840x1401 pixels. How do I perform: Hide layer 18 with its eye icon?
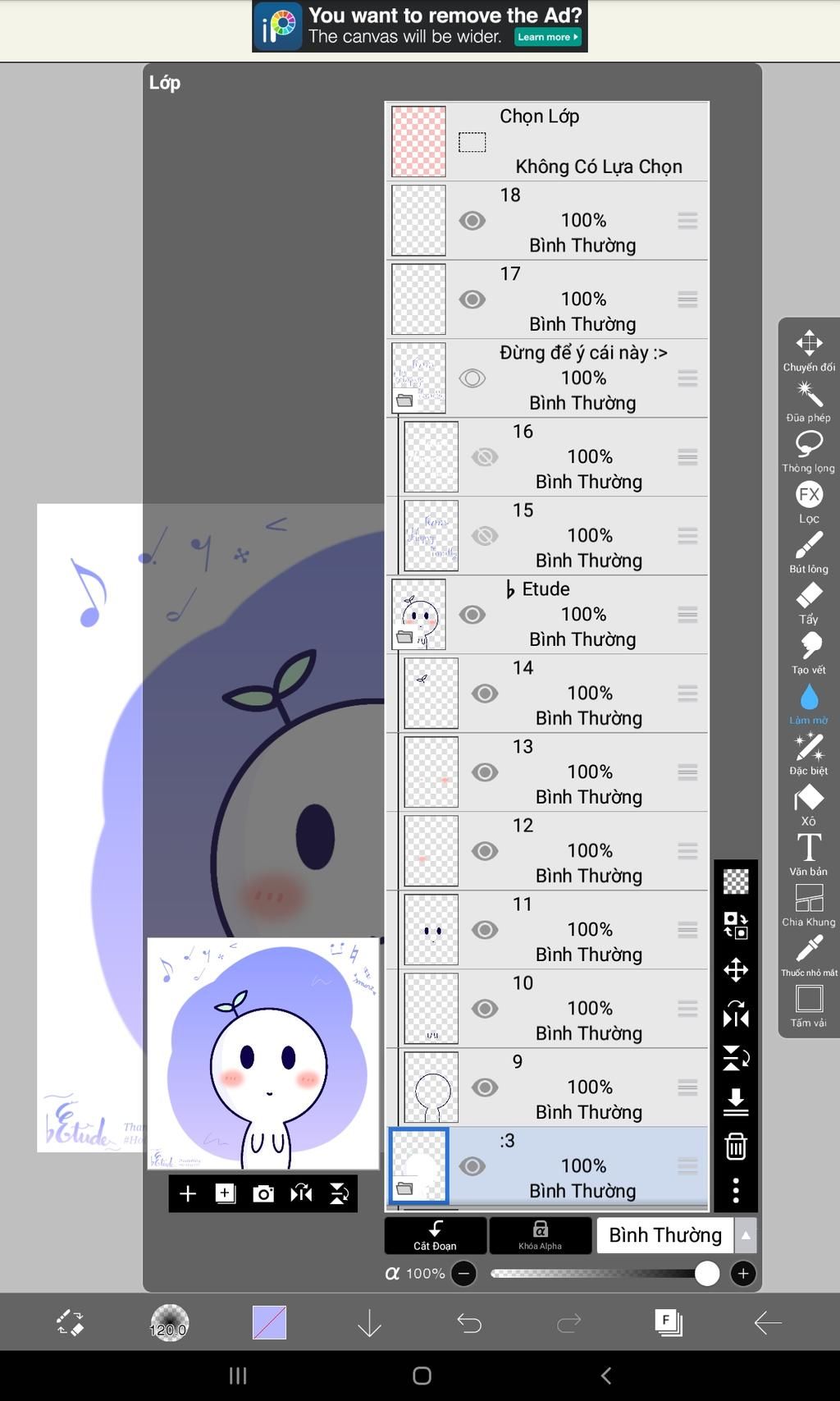tap(472, 221)
